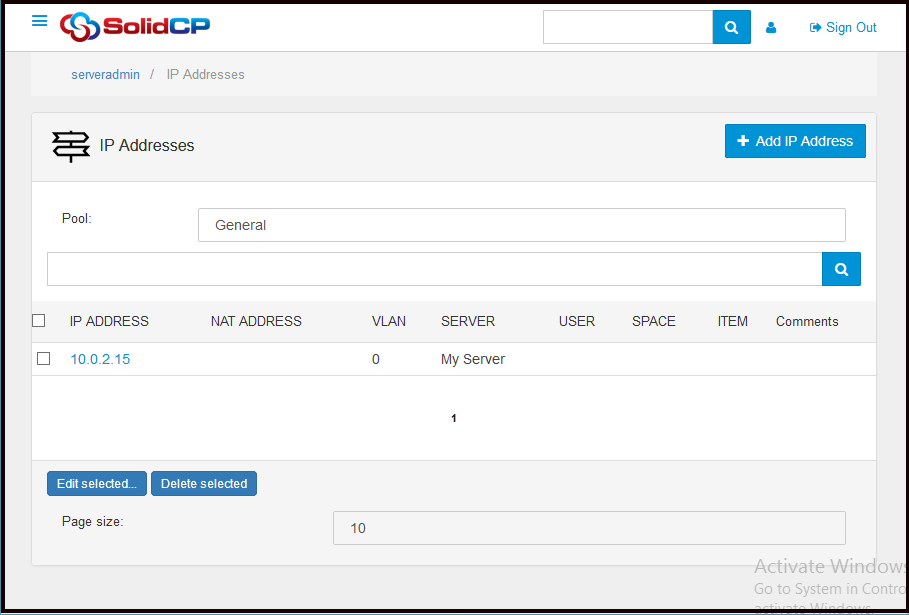
Task: Tick the select-all checkbox in table header
Action: click(x=39, y=321)
